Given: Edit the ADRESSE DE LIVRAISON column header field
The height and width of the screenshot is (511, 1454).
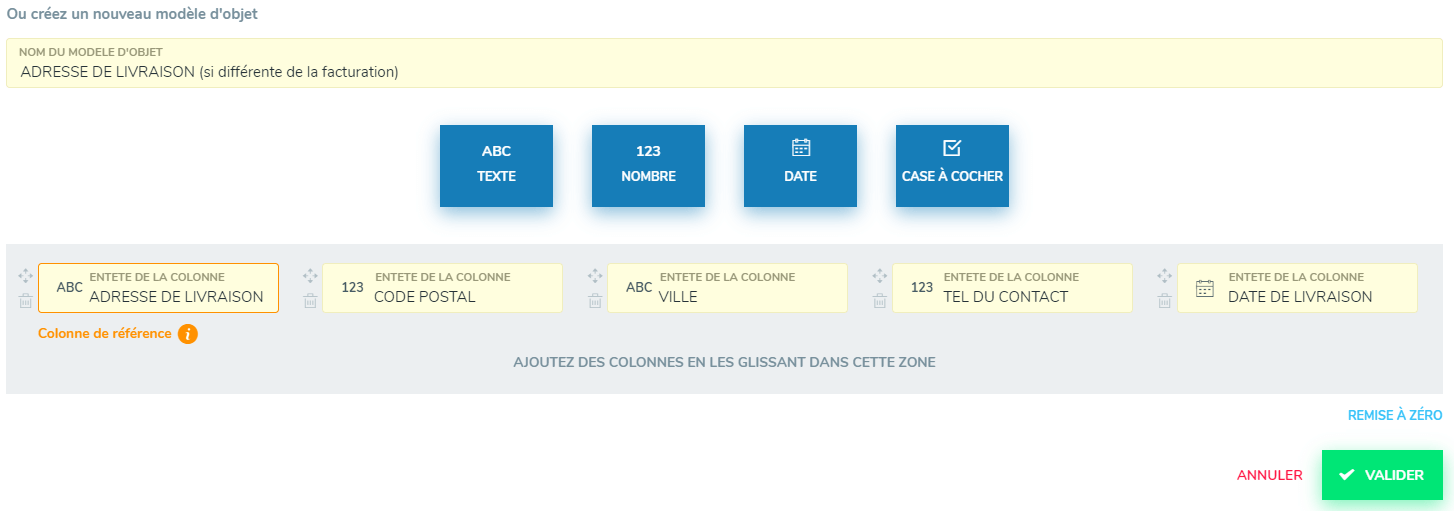Looking at the screenshot, I should (158, 288).
